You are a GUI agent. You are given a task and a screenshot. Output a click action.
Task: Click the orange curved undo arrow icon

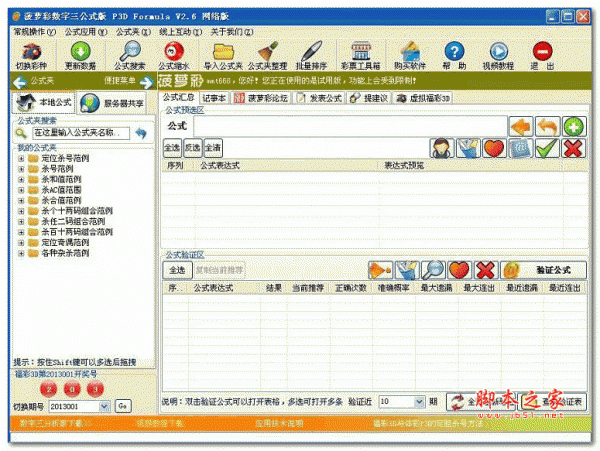click(x=548, y=127)
